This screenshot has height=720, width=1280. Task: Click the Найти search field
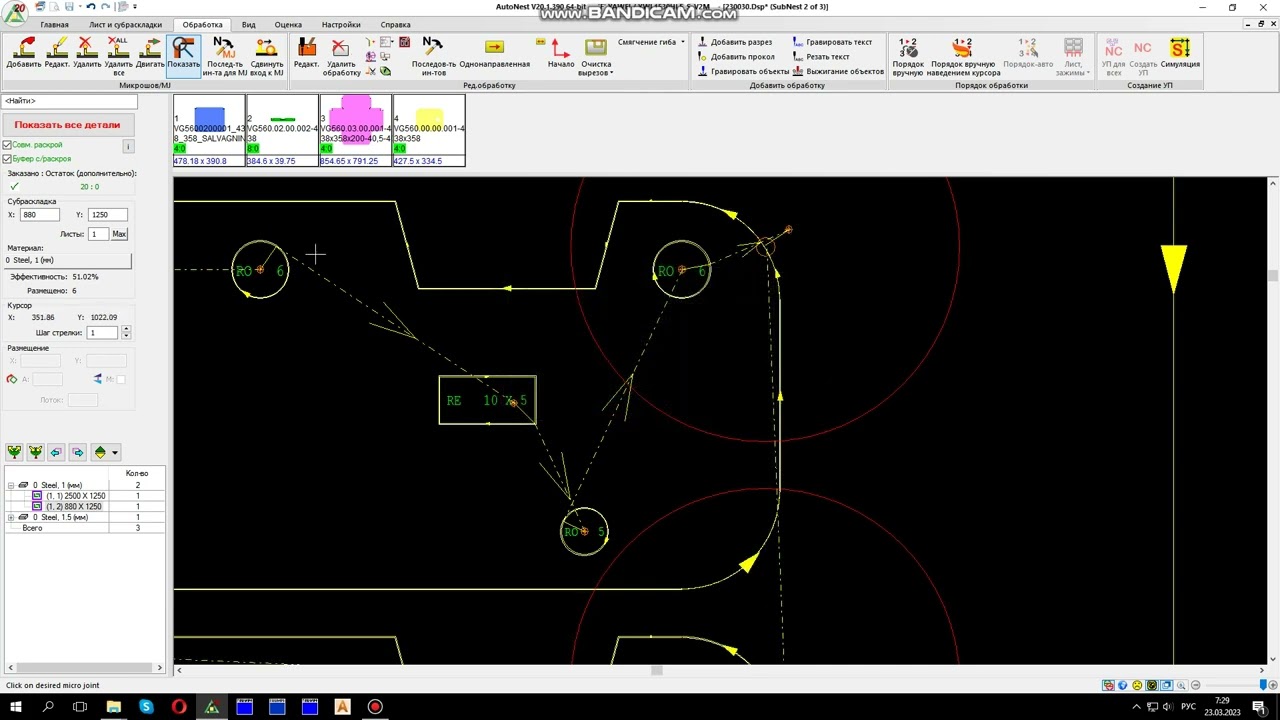tap(69, 101)
